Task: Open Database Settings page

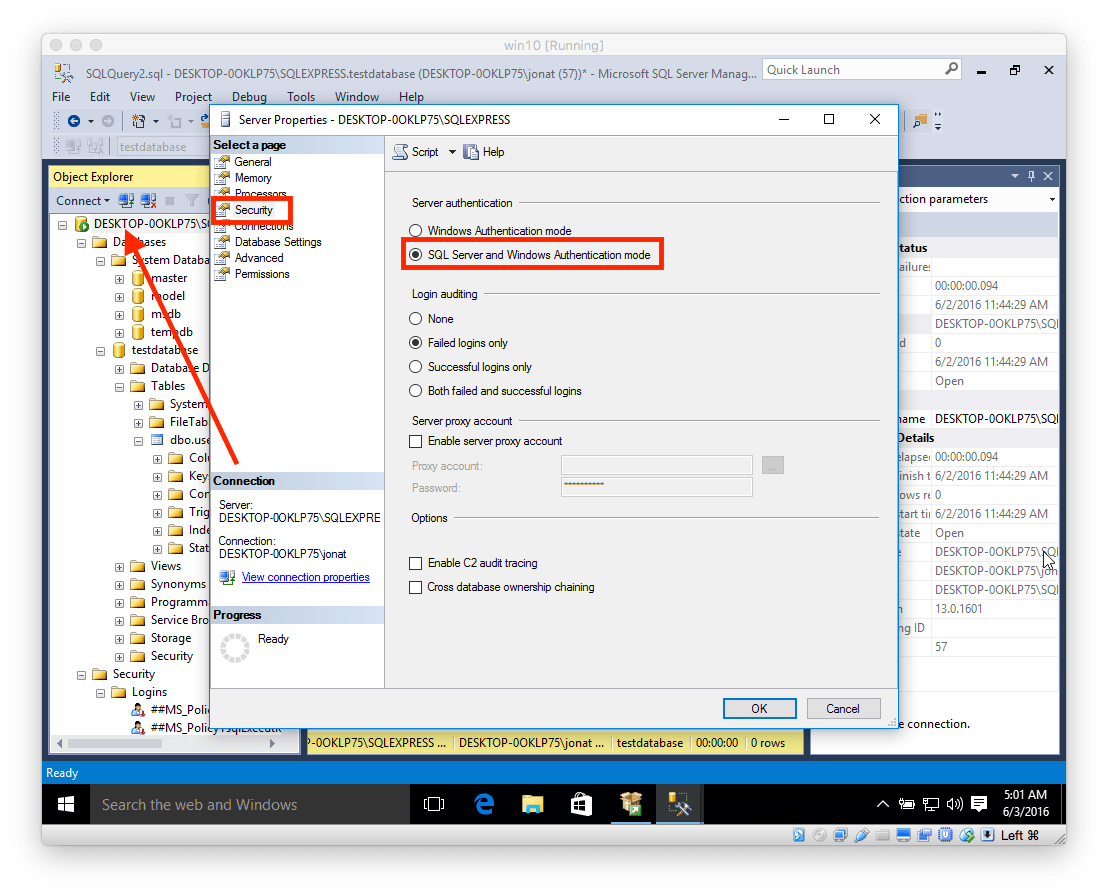Action: [278, 242]
